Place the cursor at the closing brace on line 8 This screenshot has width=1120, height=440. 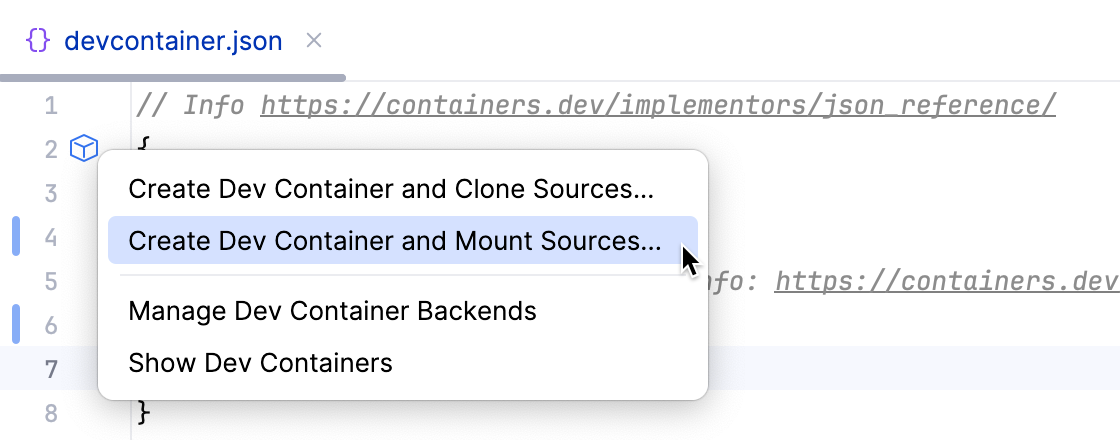(143, 413)
